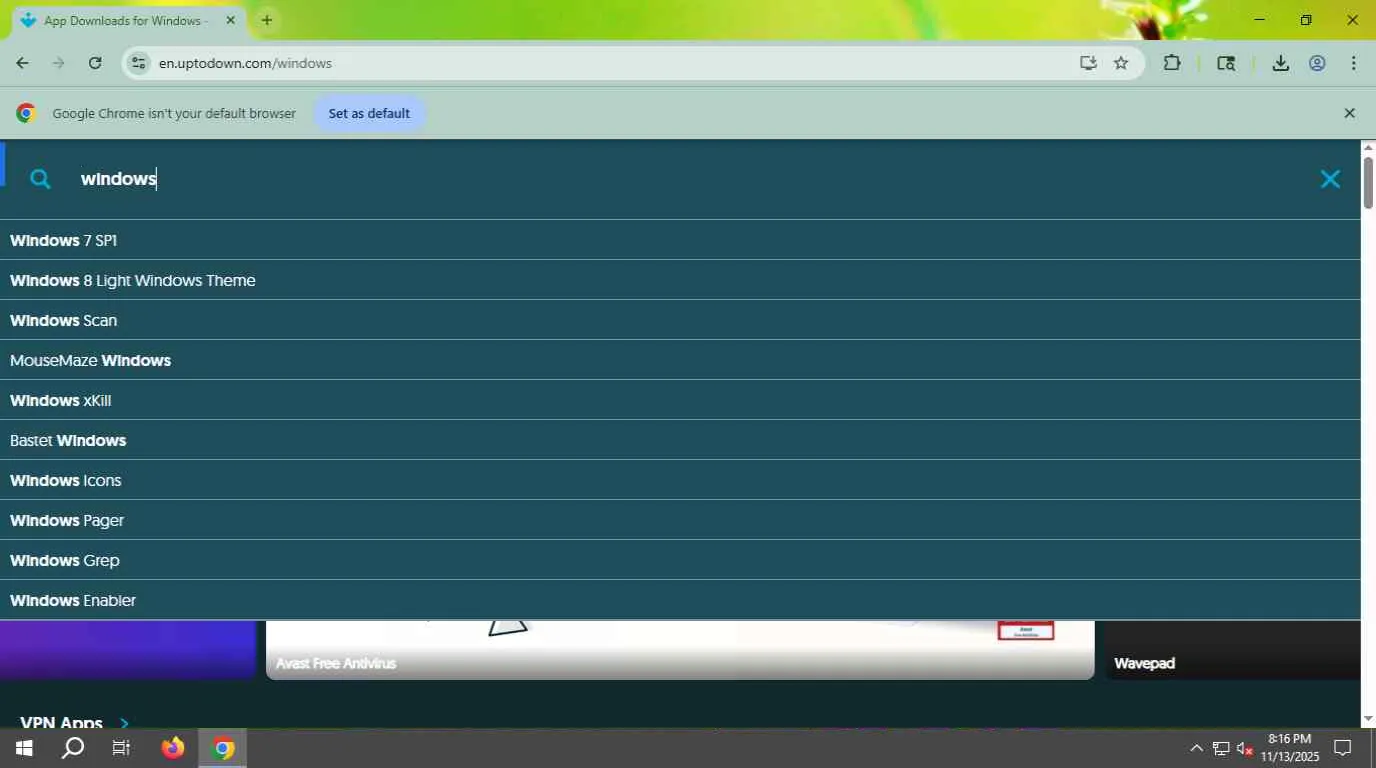The height and width of the screenshot is (768, 1376).
Task: Click the page scrollbar up arrow
Action: click(1368, 148)
